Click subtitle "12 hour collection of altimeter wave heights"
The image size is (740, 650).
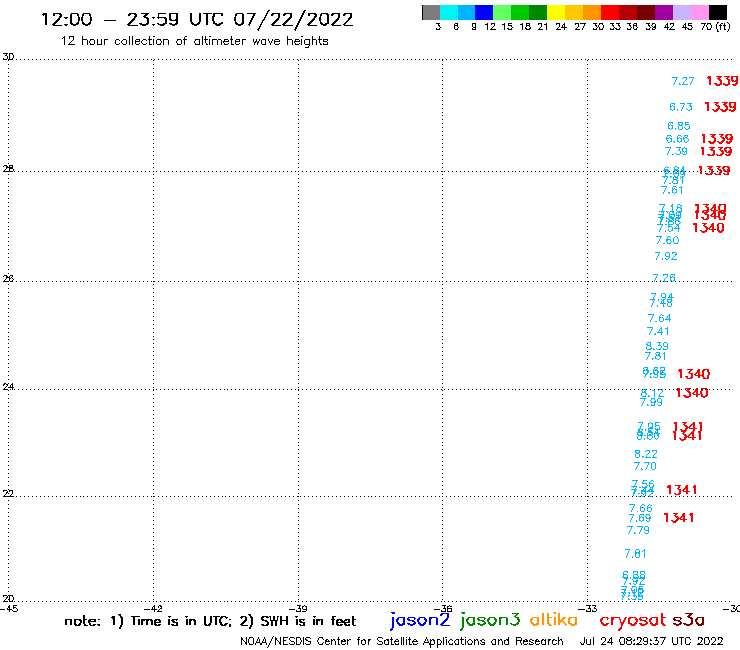194,41
